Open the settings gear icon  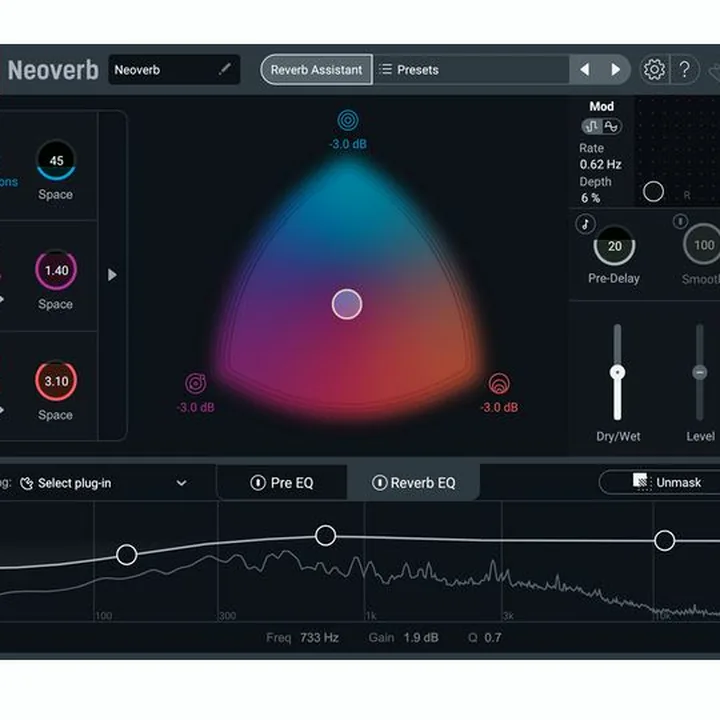(x=654, y=69)
